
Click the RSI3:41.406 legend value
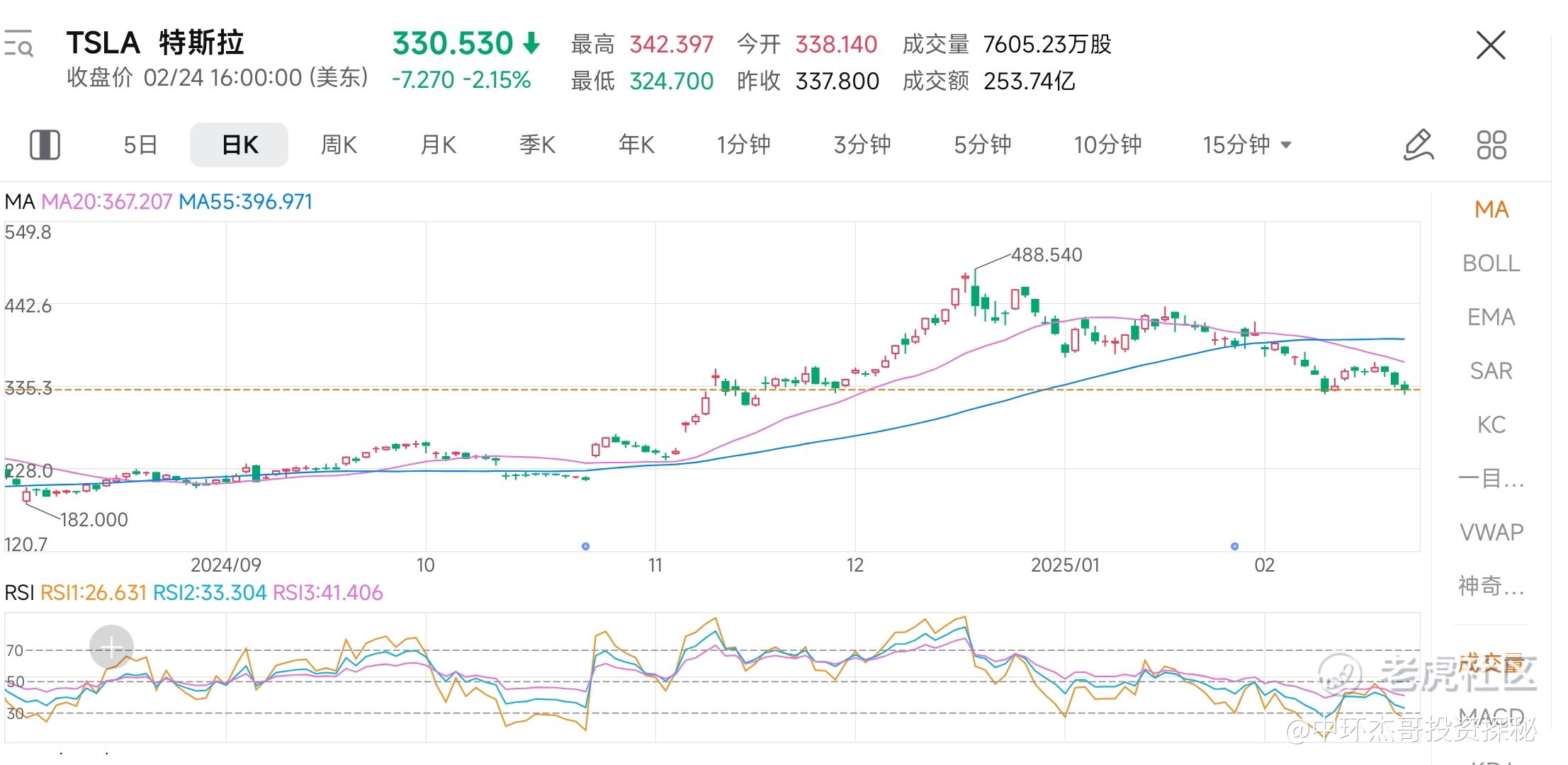327,593
